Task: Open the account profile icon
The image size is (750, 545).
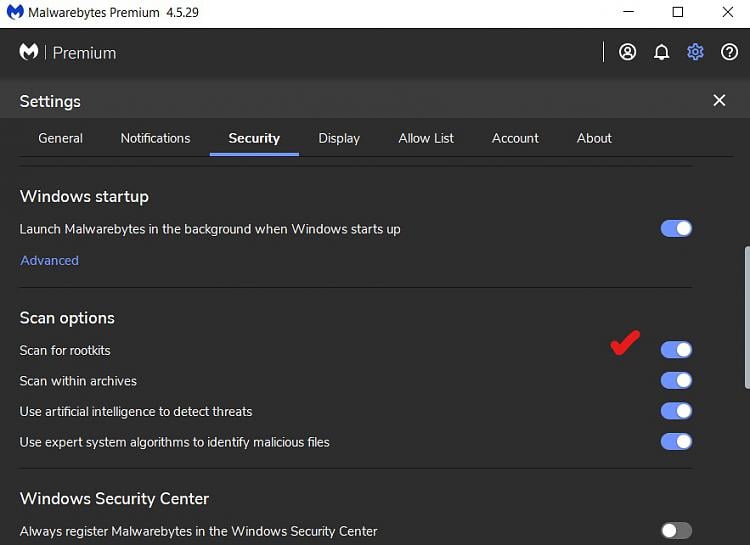Action: tap(627, 52)
